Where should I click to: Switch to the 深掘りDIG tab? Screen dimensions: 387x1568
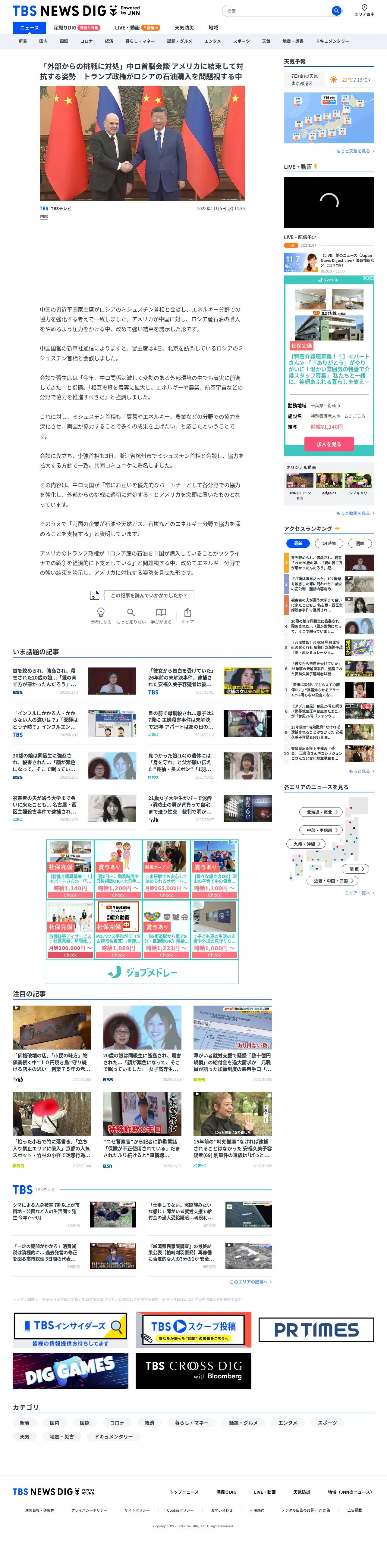77,27
